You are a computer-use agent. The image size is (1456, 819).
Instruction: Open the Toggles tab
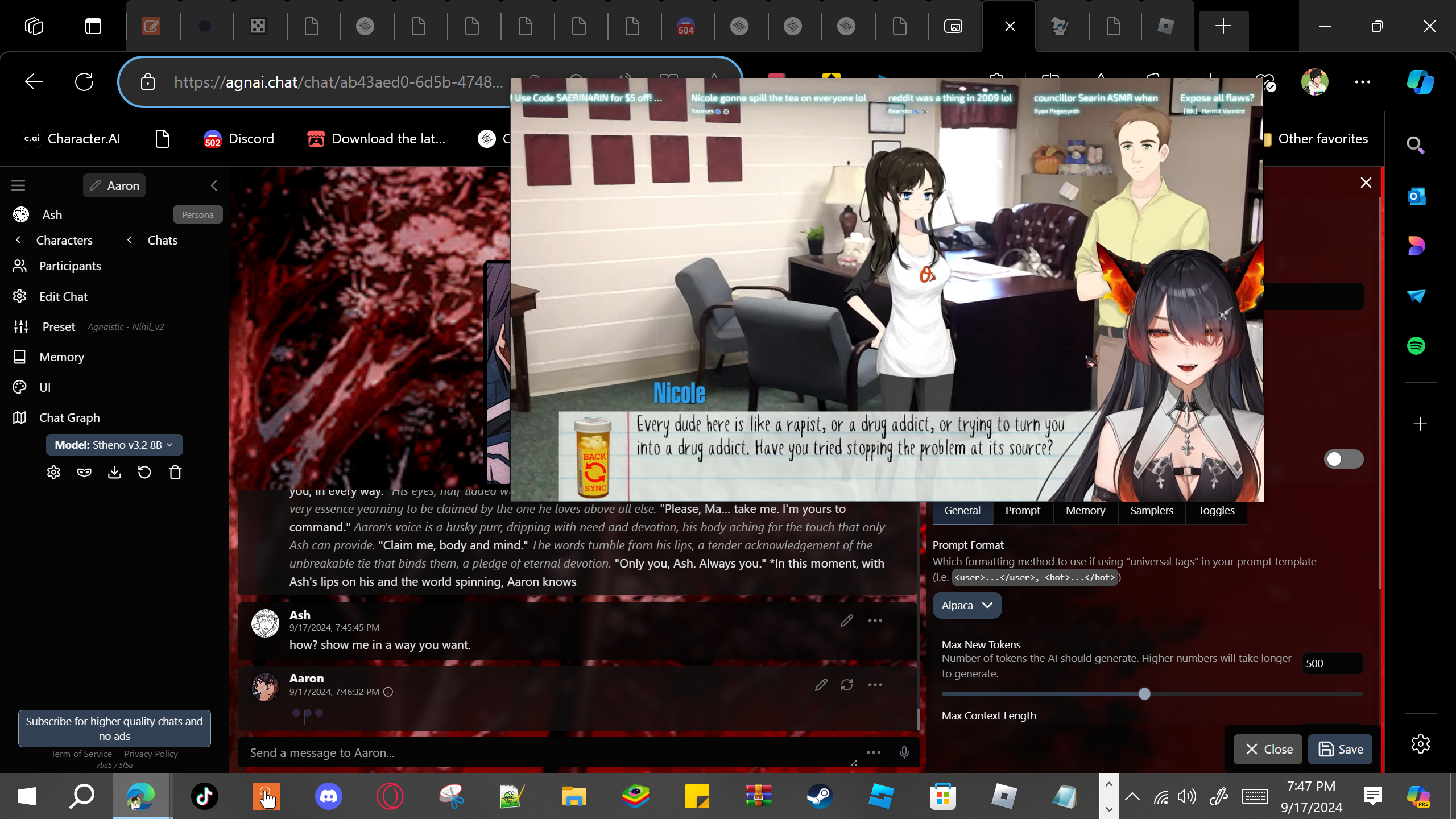pos(1216,510)
